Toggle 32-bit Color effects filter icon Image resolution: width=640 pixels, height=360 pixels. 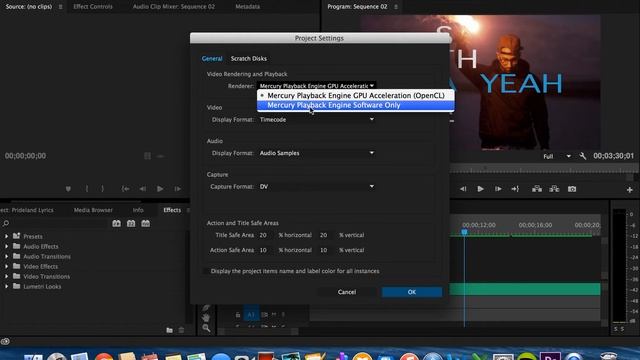[x=131, y=223]
